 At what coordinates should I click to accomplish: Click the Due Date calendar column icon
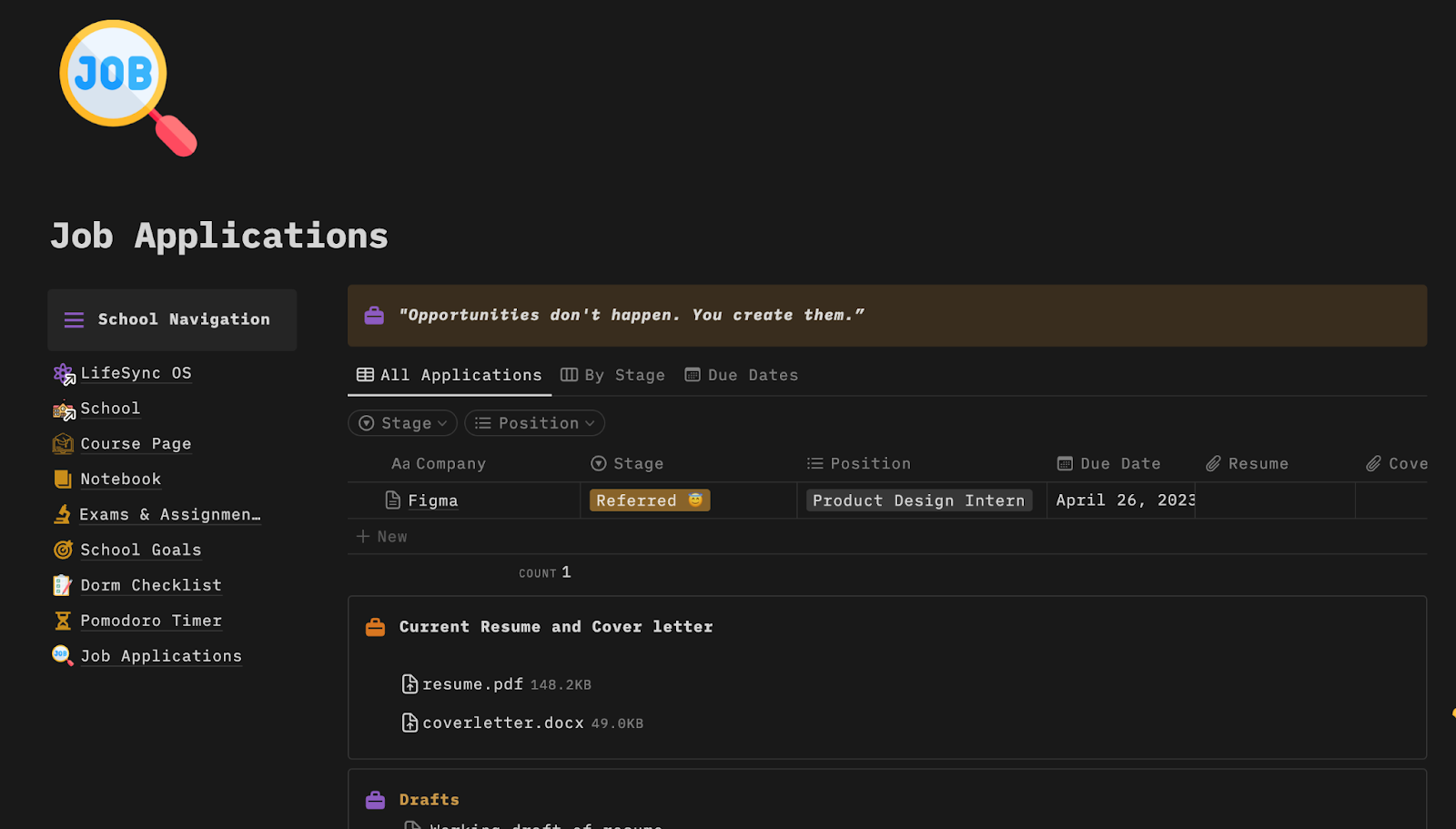click(x=1065, y=464)
